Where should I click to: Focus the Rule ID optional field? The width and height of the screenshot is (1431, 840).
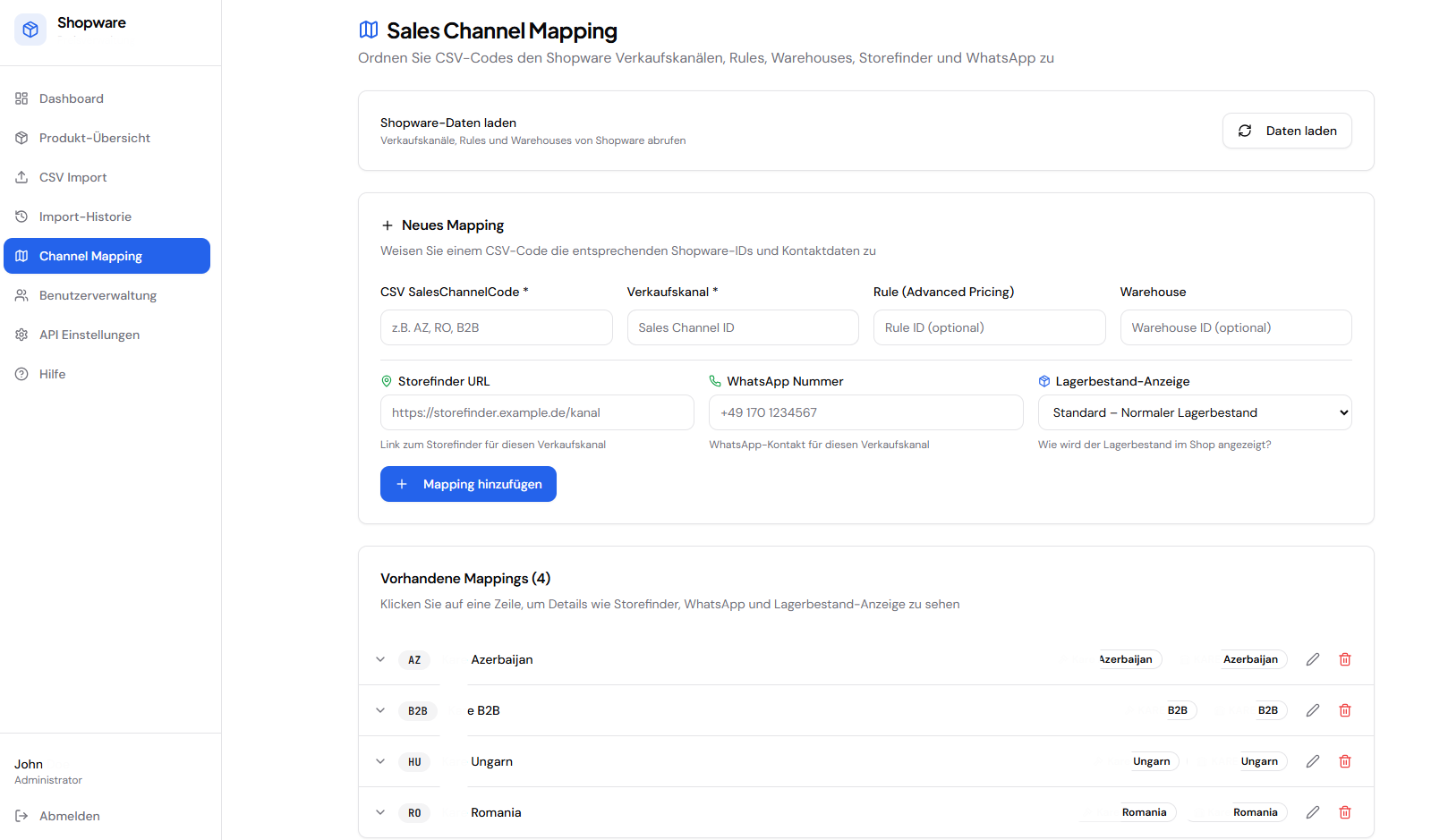pos(989,327)
